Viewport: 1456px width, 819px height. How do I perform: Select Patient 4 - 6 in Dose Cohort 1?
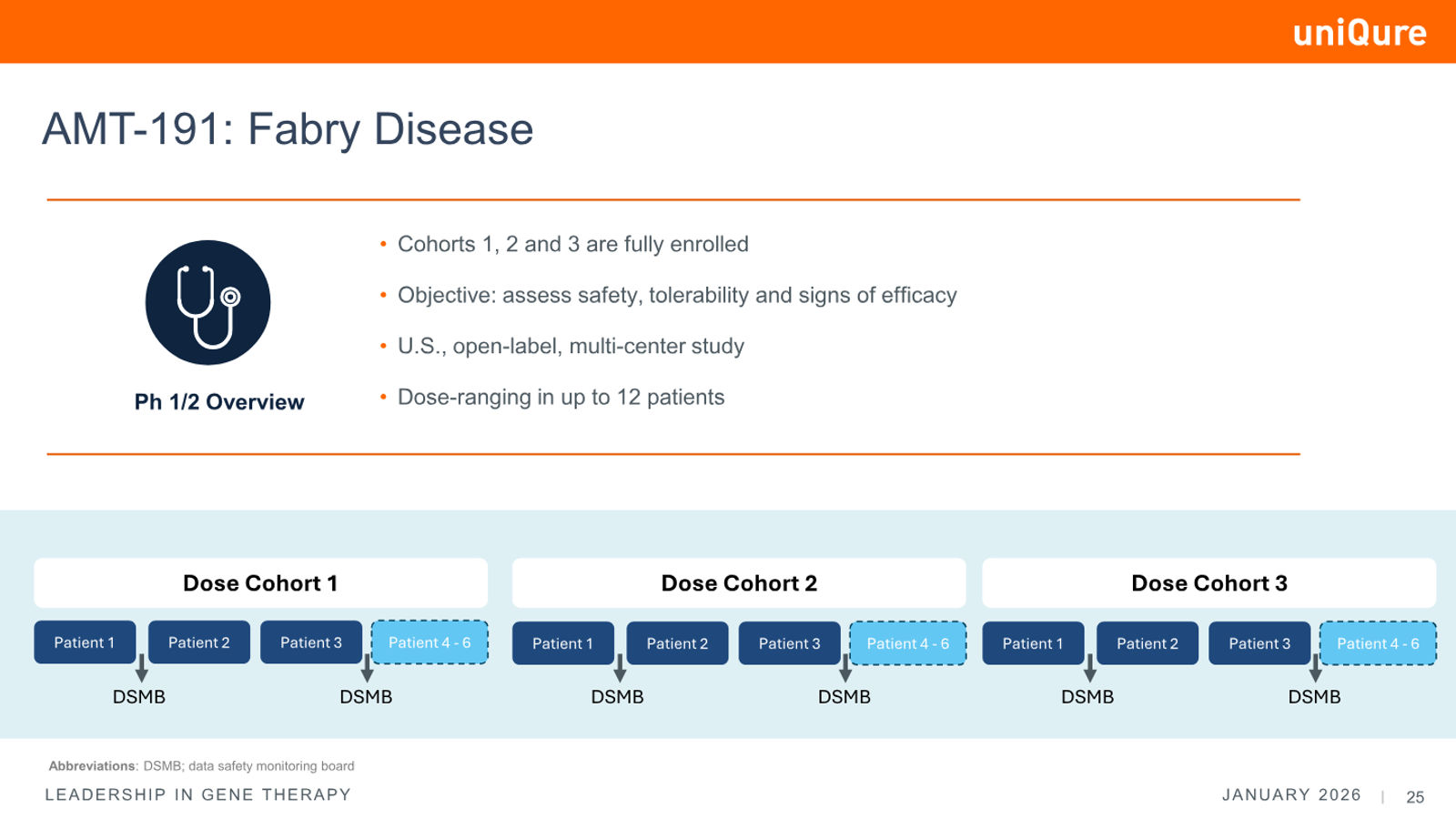tap(430, 642)
